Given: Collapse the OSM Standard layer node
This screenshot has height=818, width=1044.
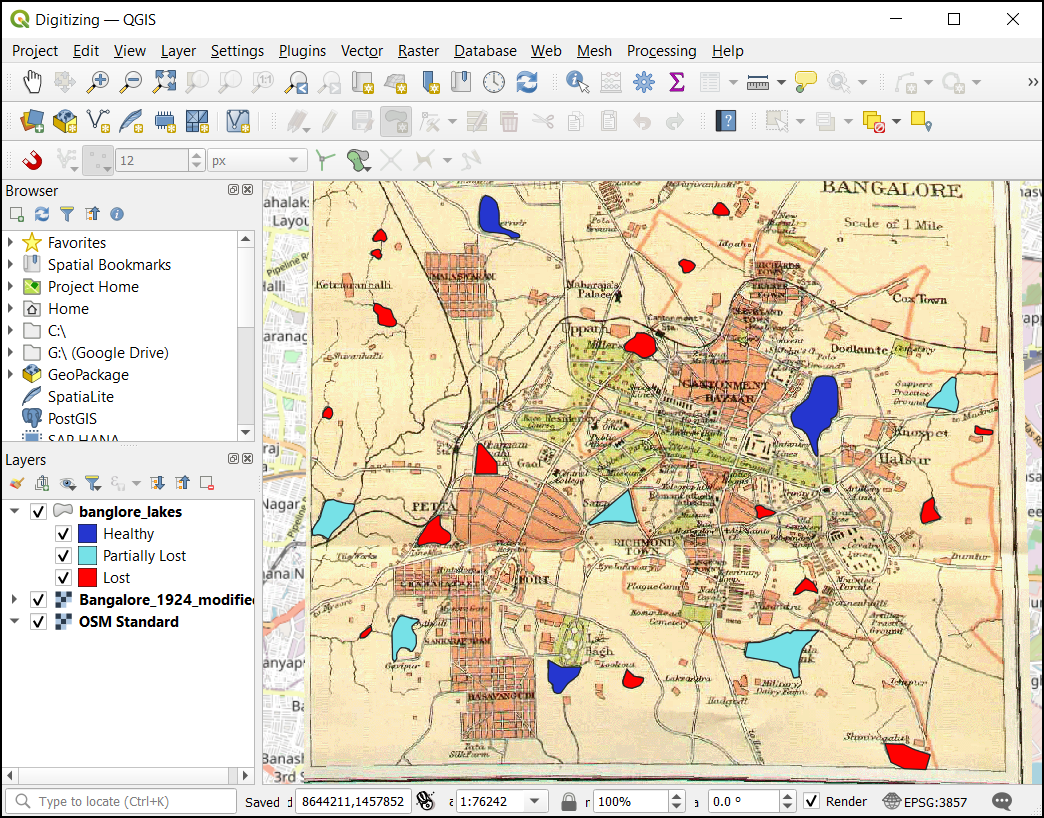Looking at the screenshot, I should 14,622.
